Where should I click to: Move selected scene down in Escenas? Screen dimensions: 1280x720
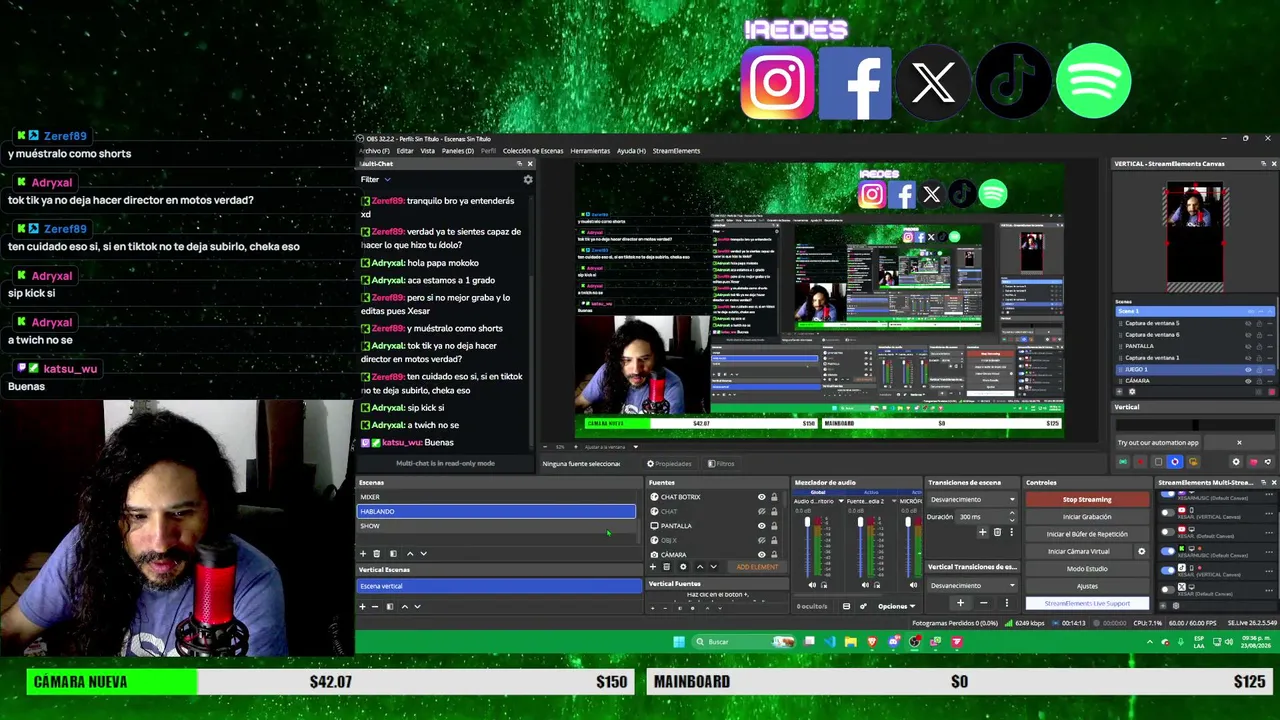(x=423, y=553)
